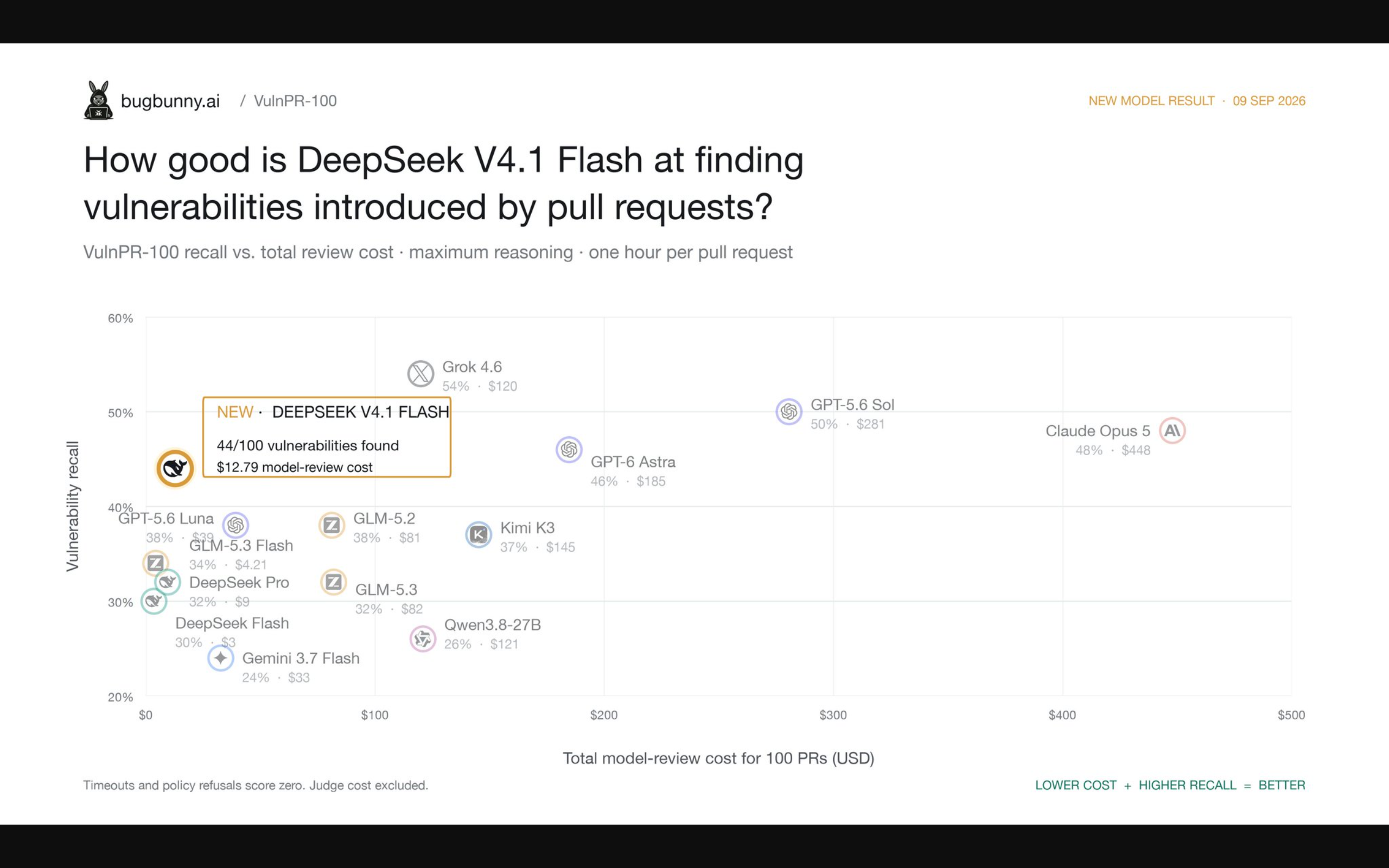The width and height of the screenshot is (1389, 868).
Task: Click the bugbunny.ai rabbit logo
Action: [98, 100]
